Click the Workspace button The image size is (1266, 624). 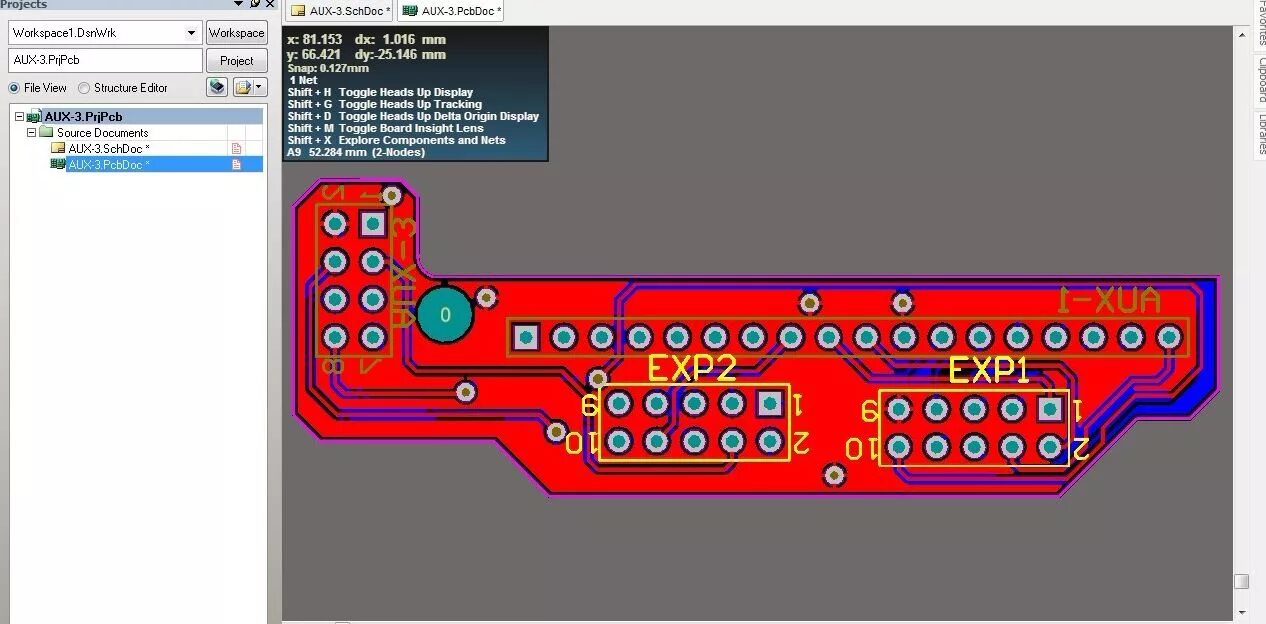pyautogui.click(x=237, y=33)
